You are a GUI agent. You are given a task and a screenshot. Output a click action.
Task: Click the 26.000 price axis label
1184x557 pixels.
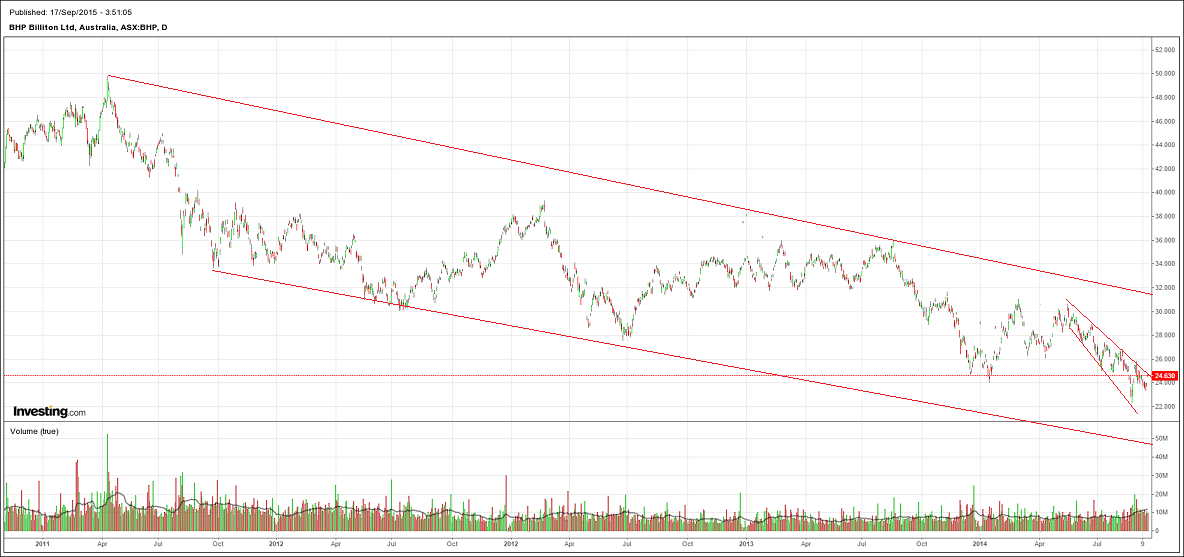[1165, 359]
